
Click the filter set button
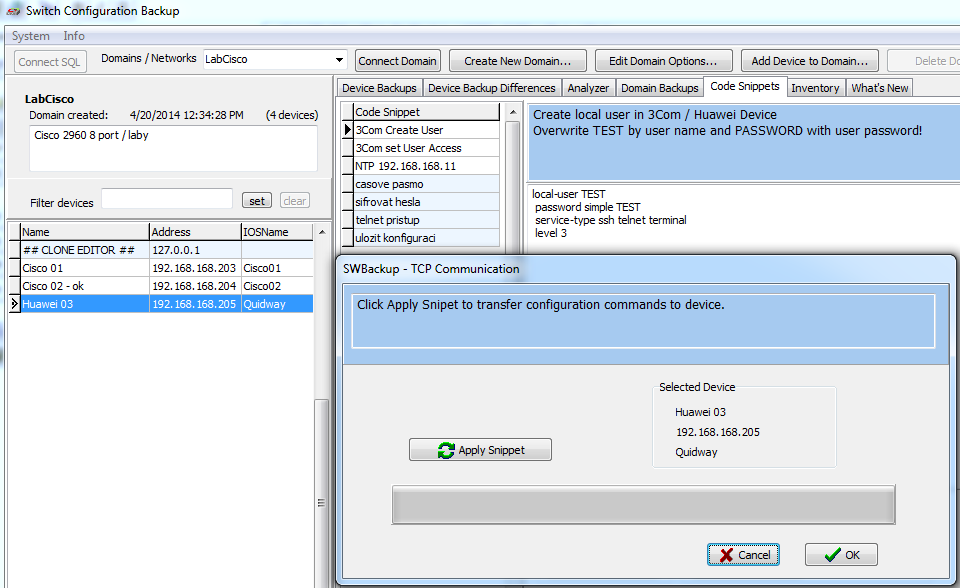click(257, 200)
